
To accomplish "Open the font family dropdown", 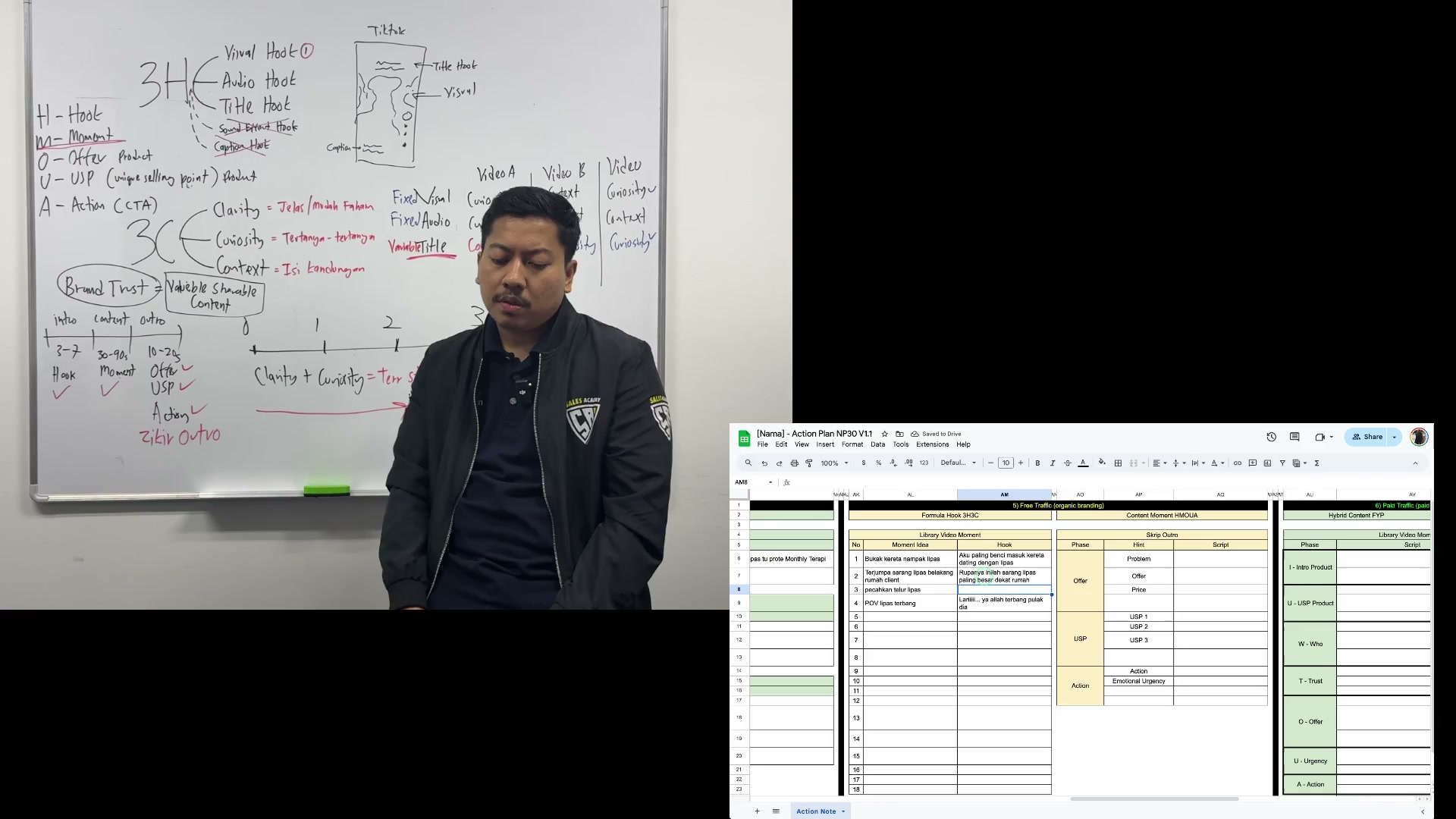I will [959, 463].
